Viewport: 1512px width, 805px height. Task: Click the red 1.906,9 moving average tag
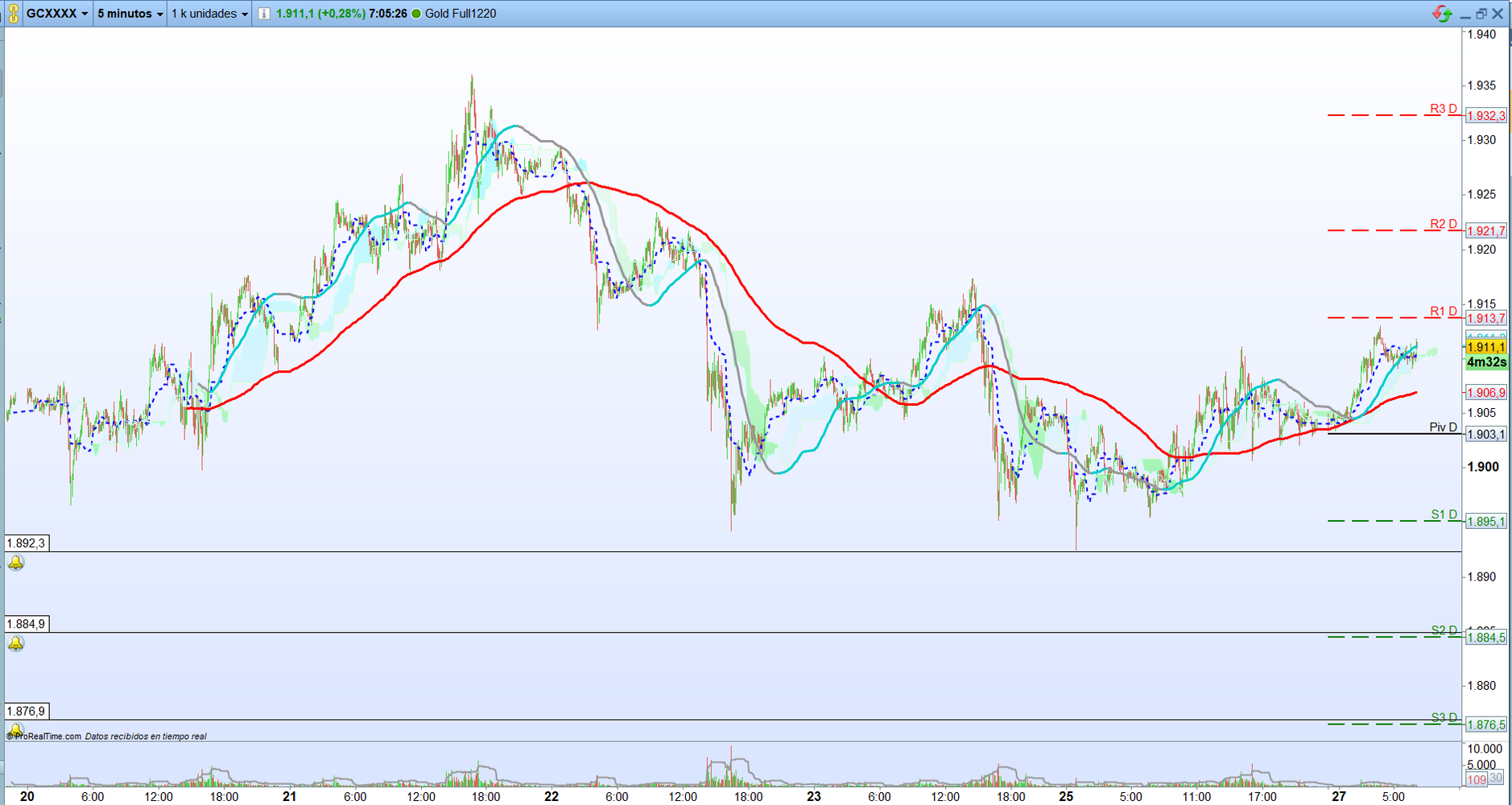click(x=1486, y=393)
